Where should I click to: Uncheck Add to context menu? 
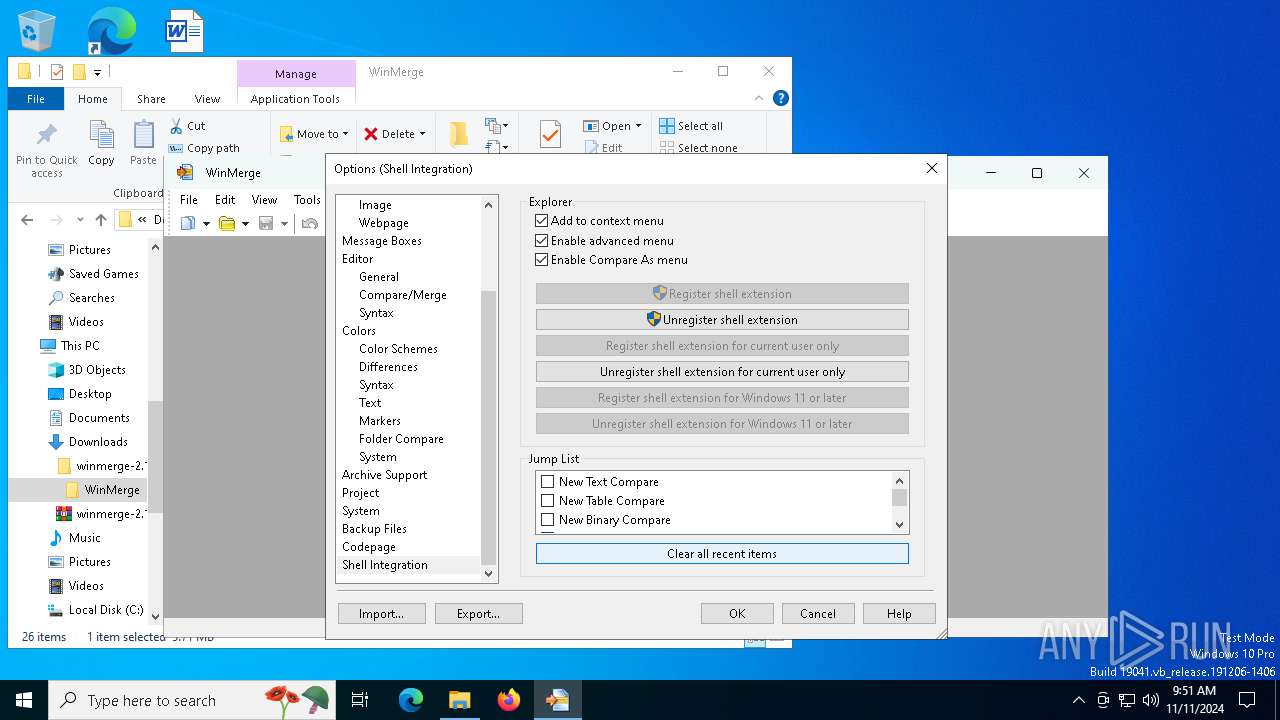click(542, 221)
